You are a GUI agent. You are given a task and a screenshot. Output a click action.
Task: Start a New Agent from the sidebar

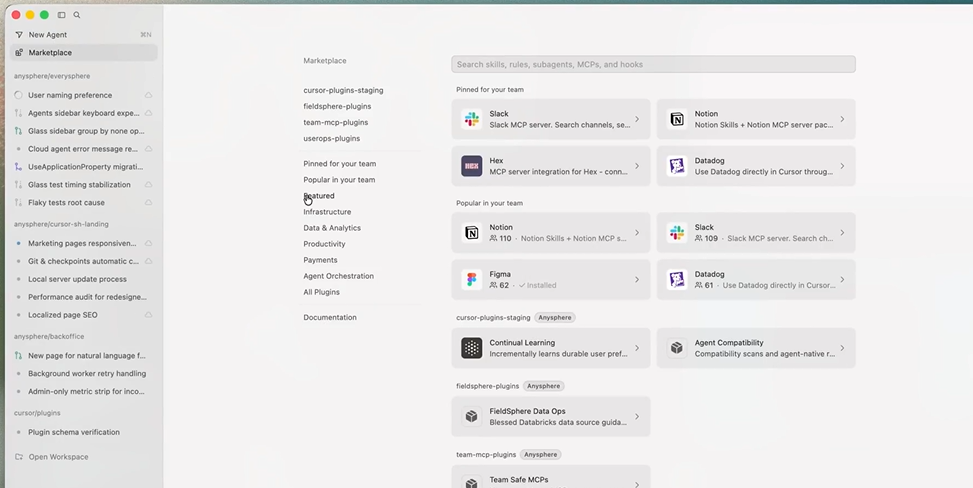47,35
